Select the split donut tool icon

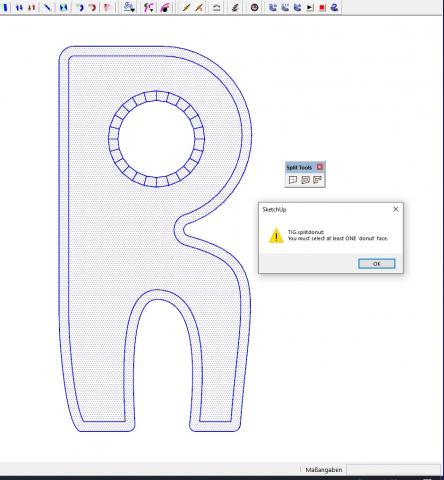click(305, 180)
